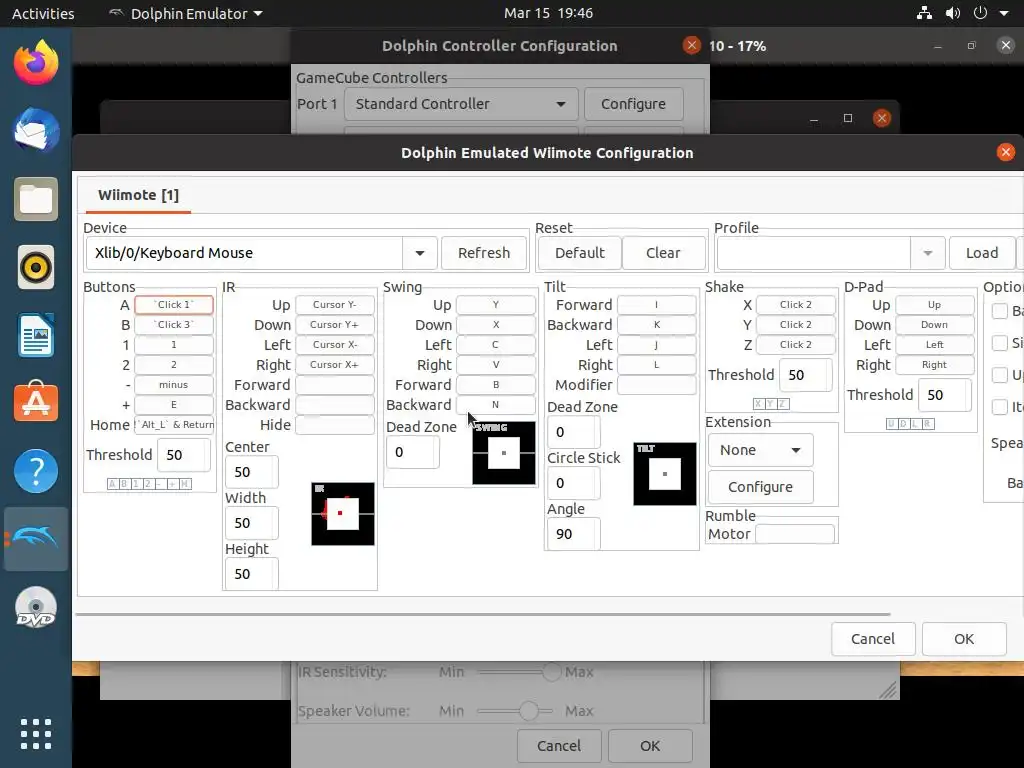This screenshot has width=1024, height=768.
Task: Close the Wiimote Configuration dialog
Action: tap(1006, 152)
